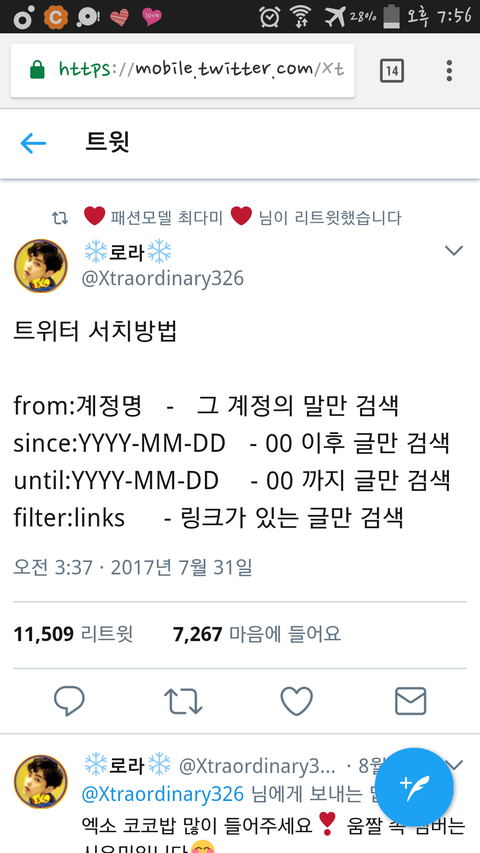Tap the alarm clock icon in status bar
The image size is (480, 853).
pos(269,17)
